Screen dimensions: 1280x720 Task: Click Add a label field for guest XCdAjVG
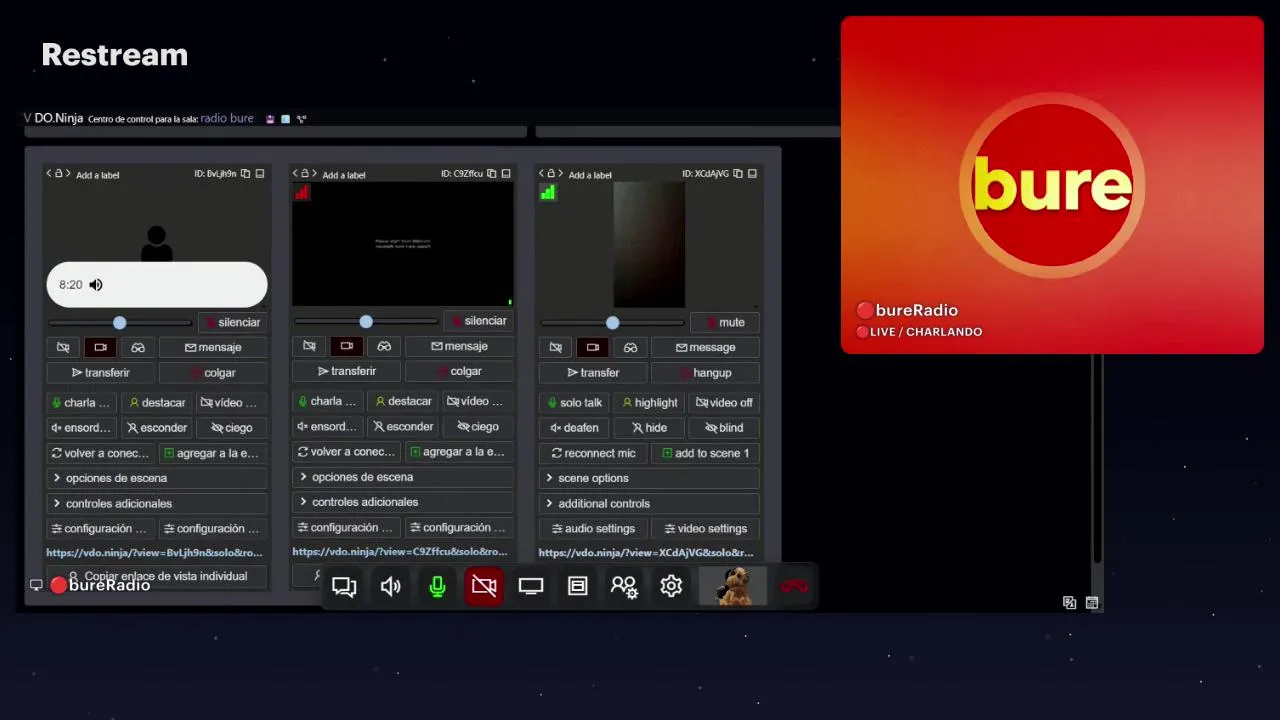(x=590, y=175)
